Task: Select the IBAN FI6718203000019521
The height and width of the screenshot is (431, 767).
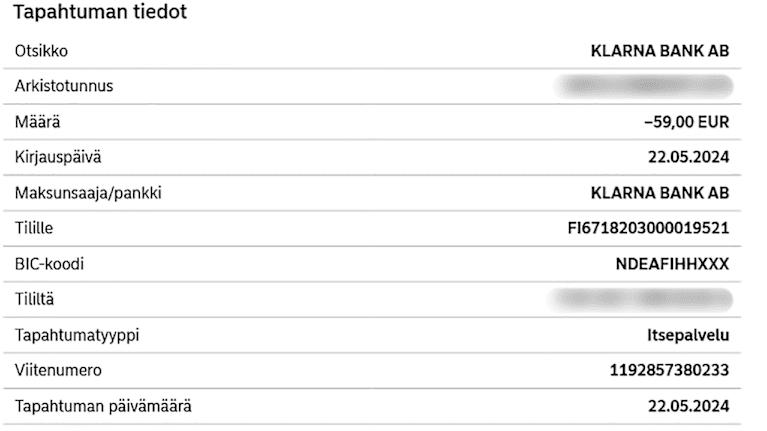Action: pos(648,229)
